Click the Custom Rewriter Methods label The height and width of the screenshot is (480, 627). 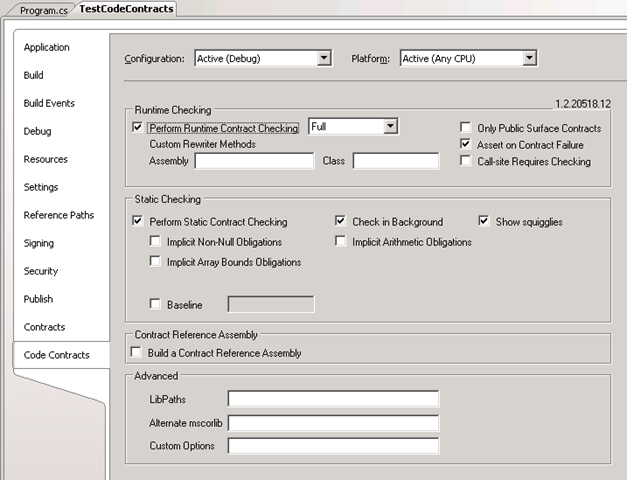(x=202, y=144)
